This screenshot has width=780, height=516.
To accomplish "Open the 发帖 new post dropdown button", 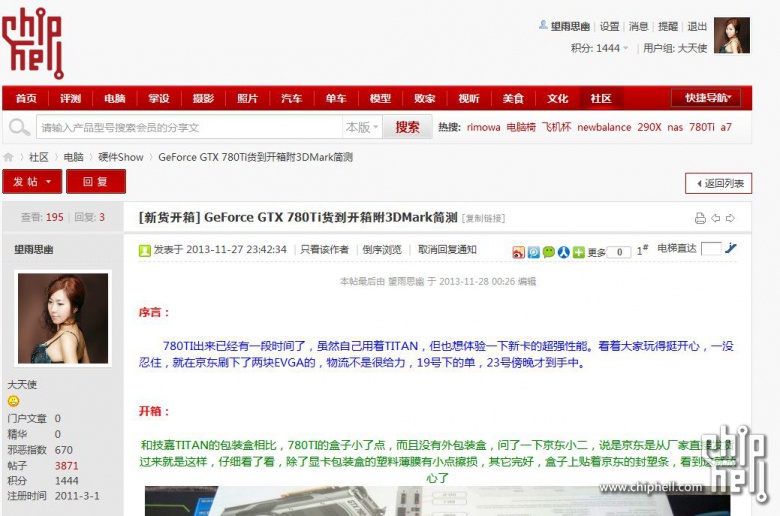I will (32, 182).
